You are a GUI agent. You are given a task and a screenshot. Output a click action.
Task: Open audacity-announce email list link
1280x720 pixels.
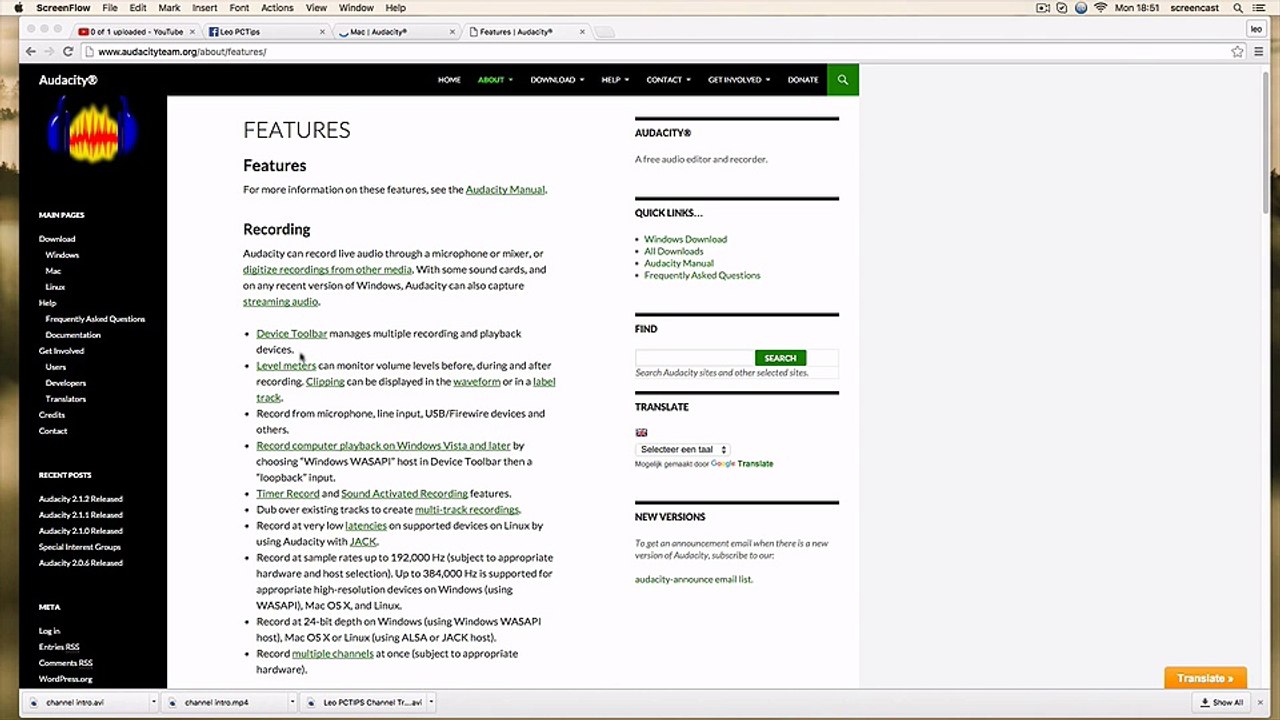click(693, 579)
